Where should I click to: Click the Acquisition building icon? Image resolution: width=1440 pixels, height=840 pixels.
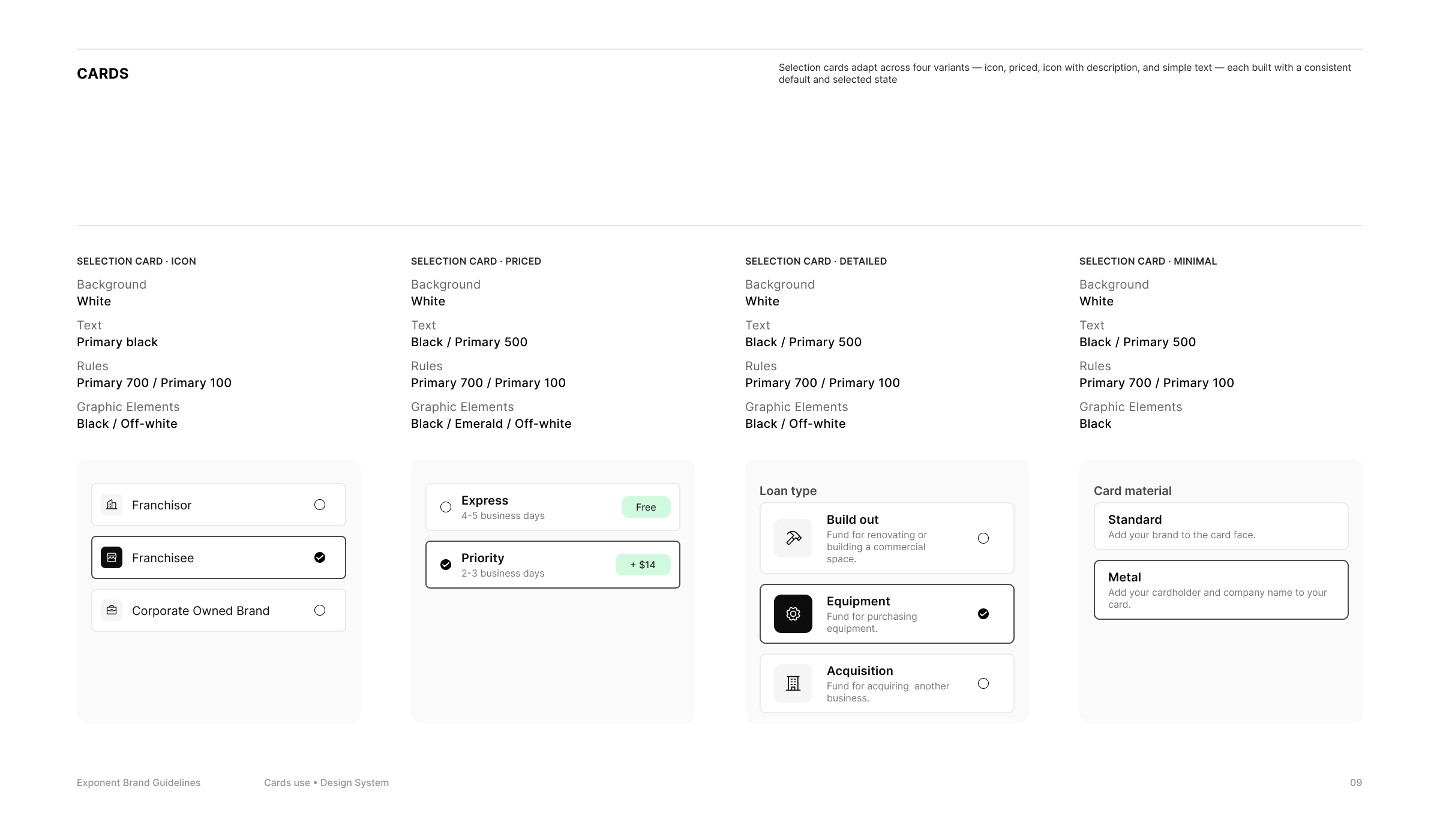793,683
